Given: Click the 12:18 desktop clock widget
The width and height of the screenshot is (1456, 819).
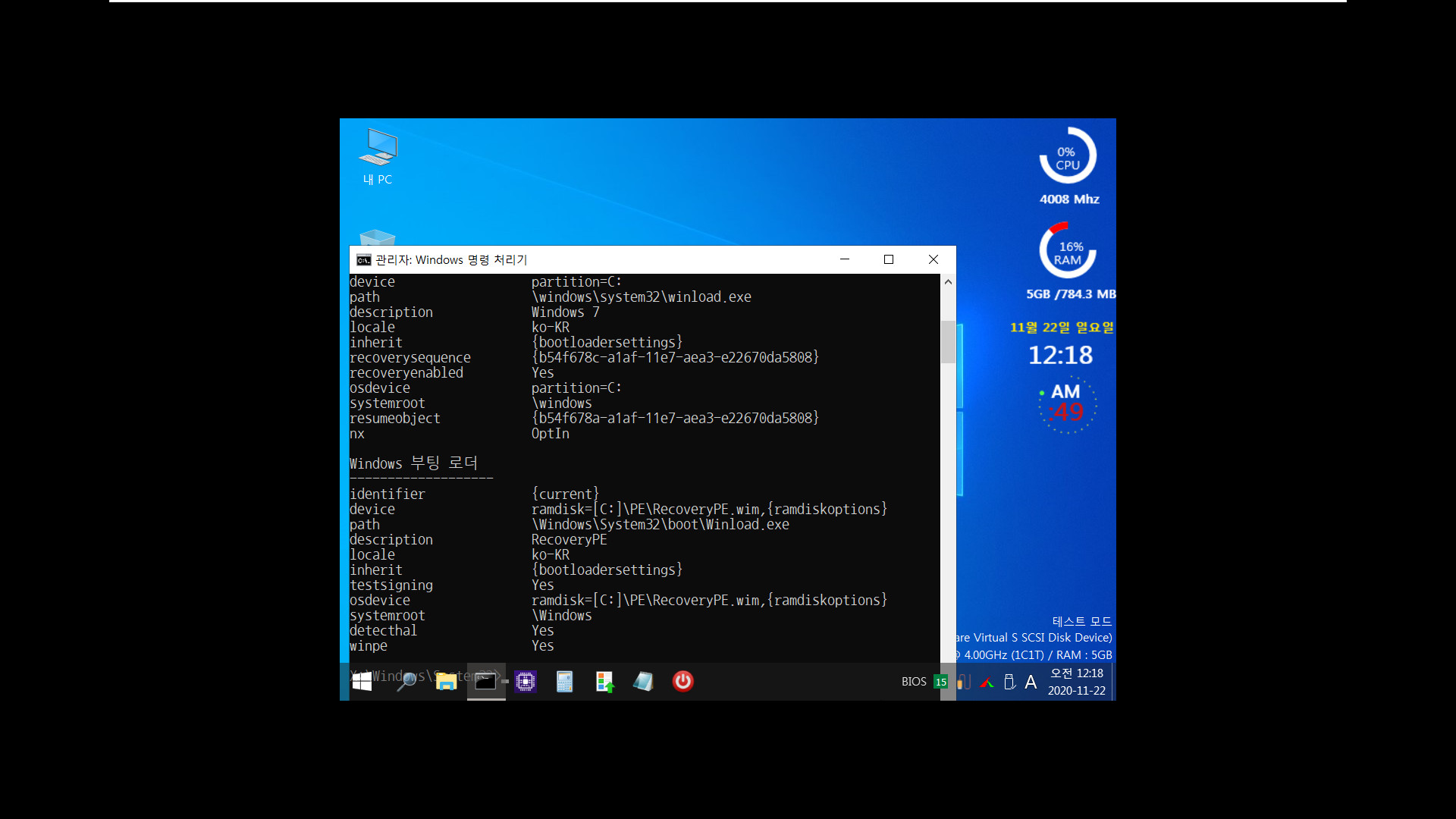Looking at the screenshot, I should 1060,355.
